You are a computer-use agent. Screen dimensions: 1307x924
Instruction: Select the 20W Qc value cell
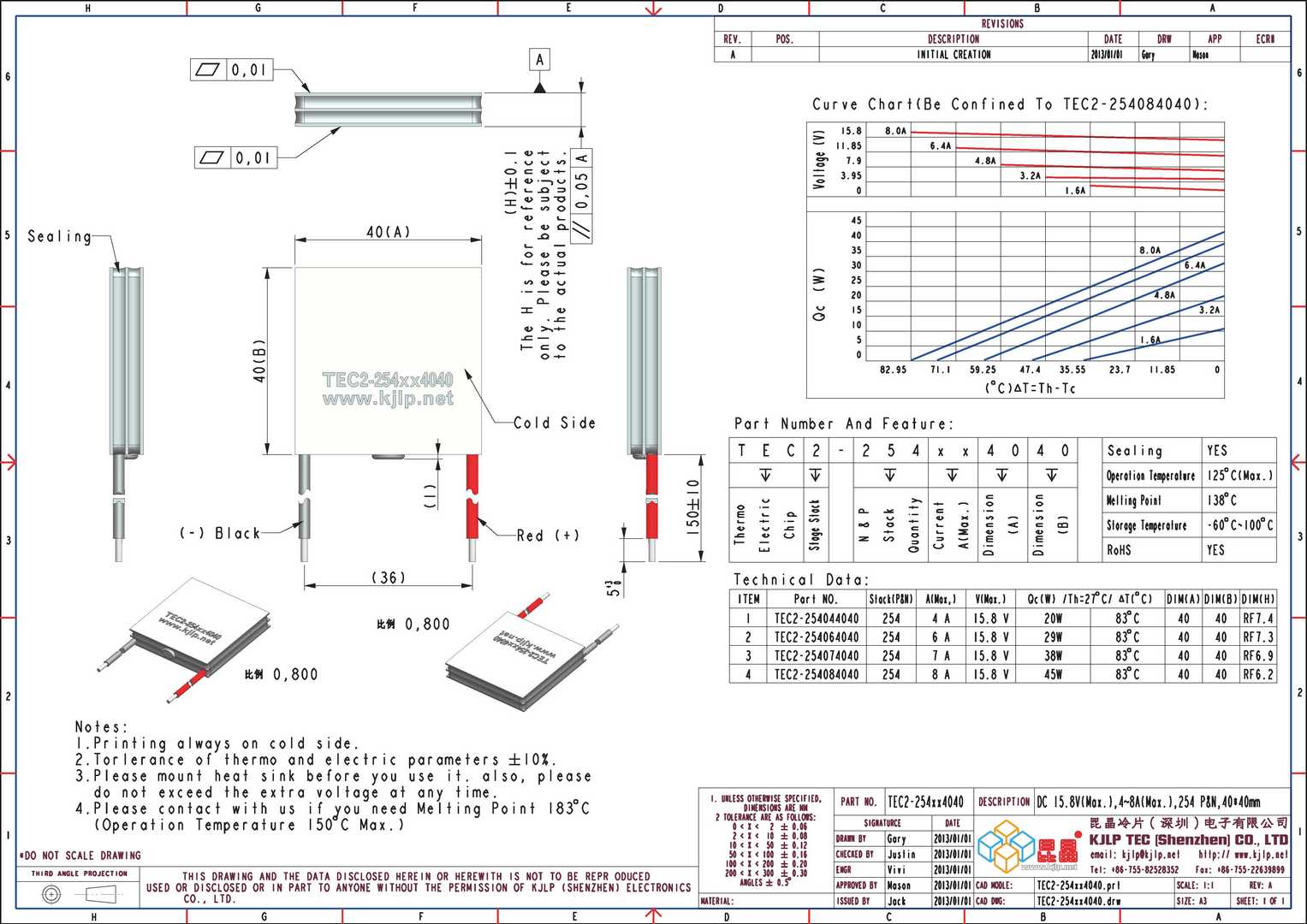coord(1053,618)
